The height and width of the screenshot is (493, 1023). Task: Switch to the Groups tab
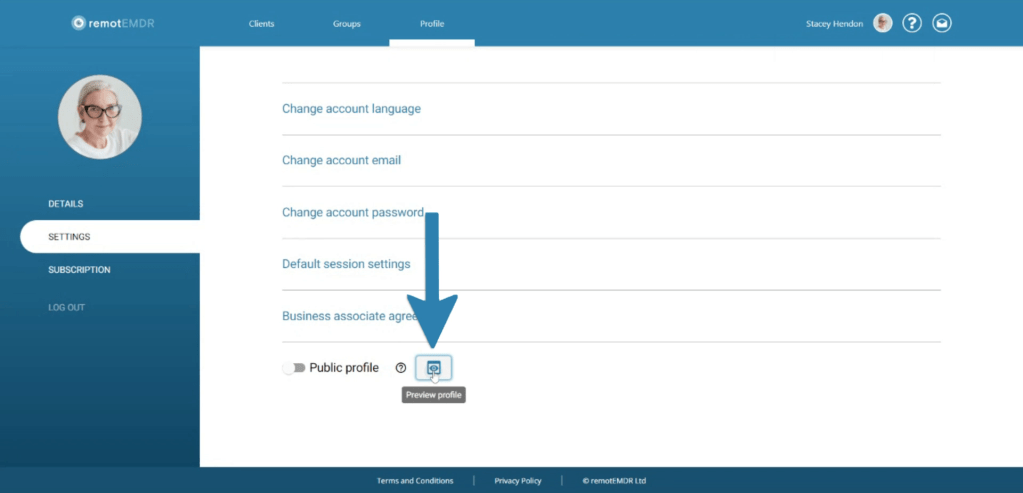point(347,23)
